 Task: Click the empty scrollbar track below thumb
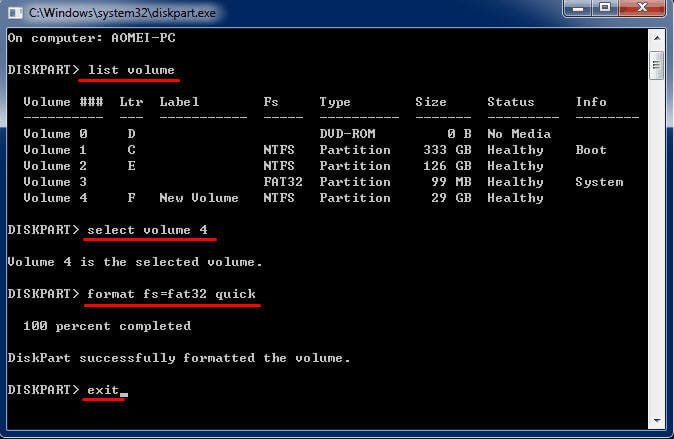point(657,250)
